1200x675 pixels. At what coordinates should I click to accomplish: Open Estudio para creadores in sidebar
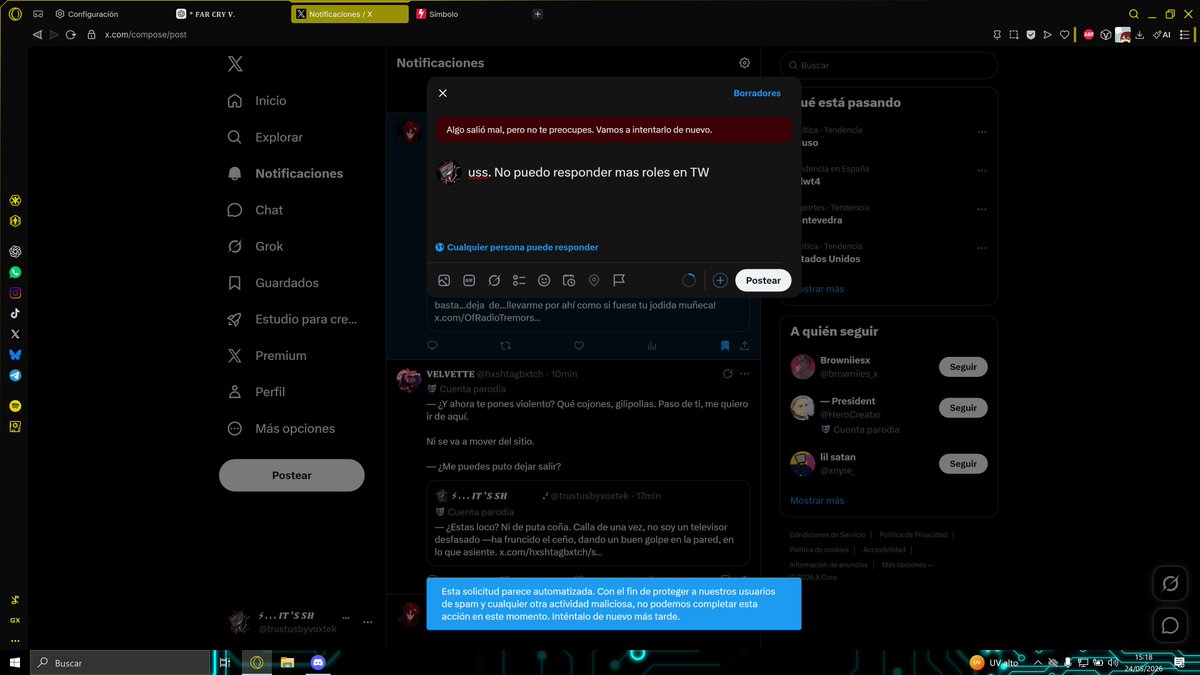[x=292, y=319]
